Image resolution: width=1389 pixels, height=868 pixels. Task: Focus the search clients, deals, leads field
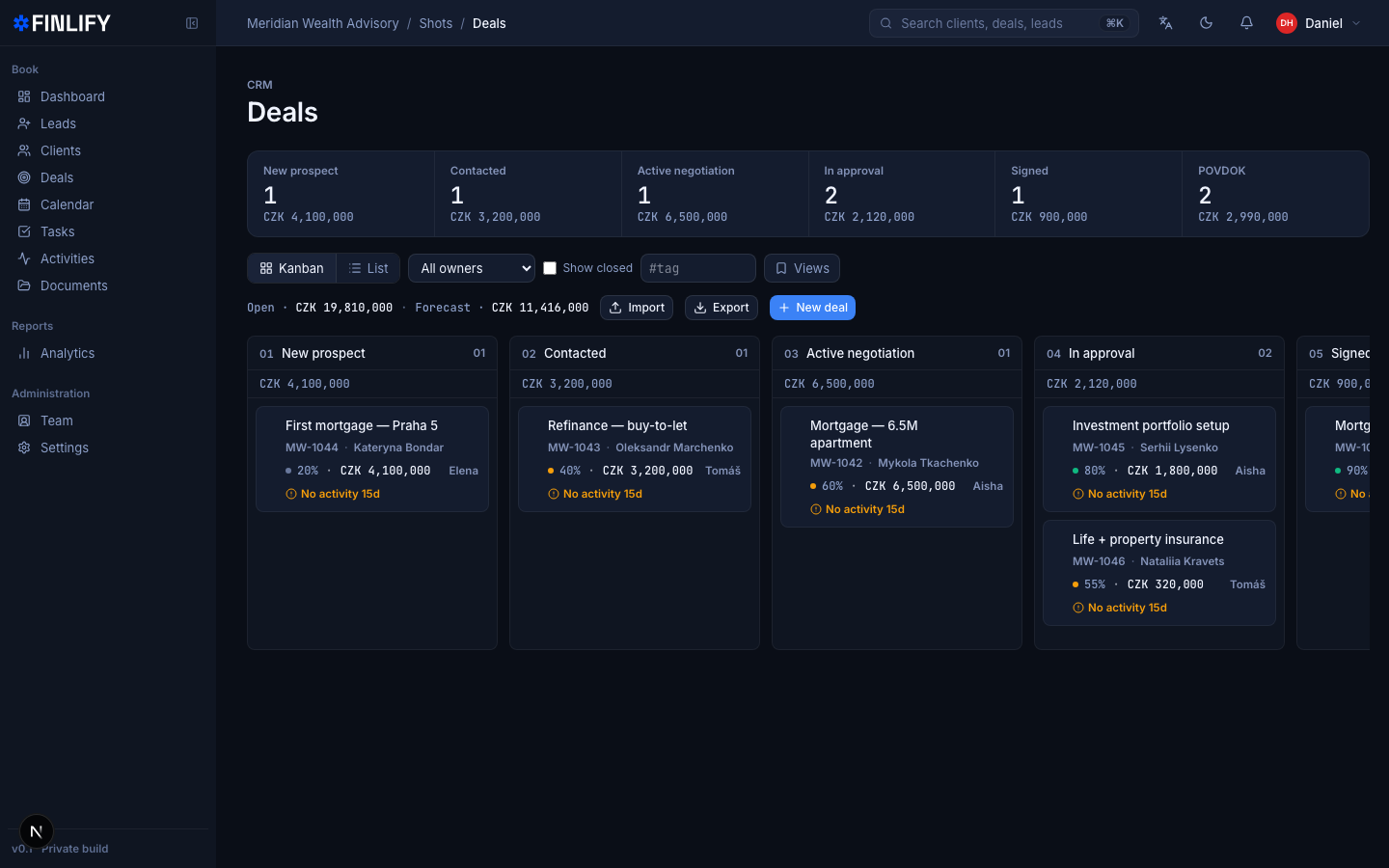pos(1003,23)
